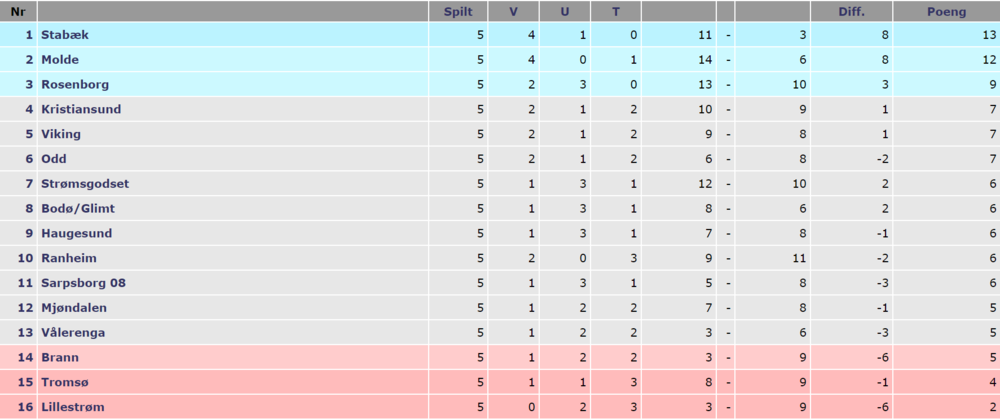Viewport: 1000px width, 419px height.
Task: Select the Strømsgodset team name
Action: coord(85,184)
